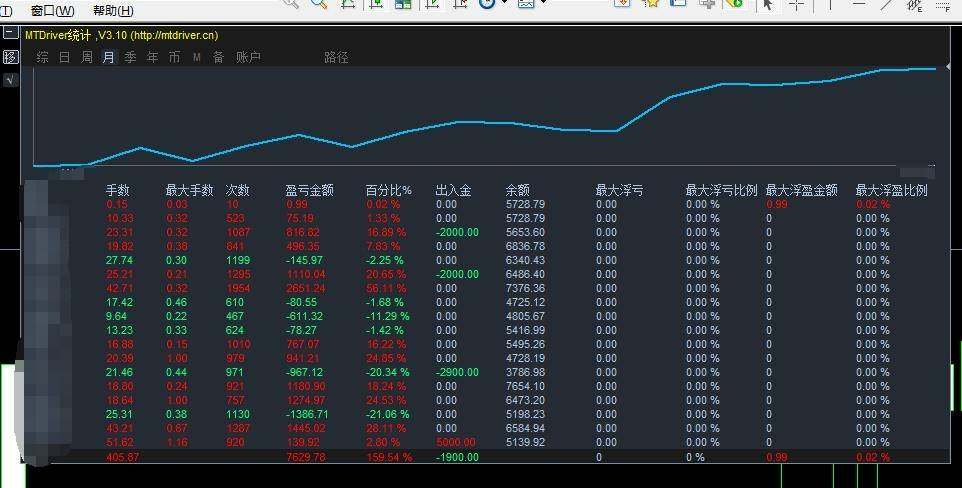Switch to the 周 weekly tab
This screenshot has height=488, width=962.
pos(87,57)
